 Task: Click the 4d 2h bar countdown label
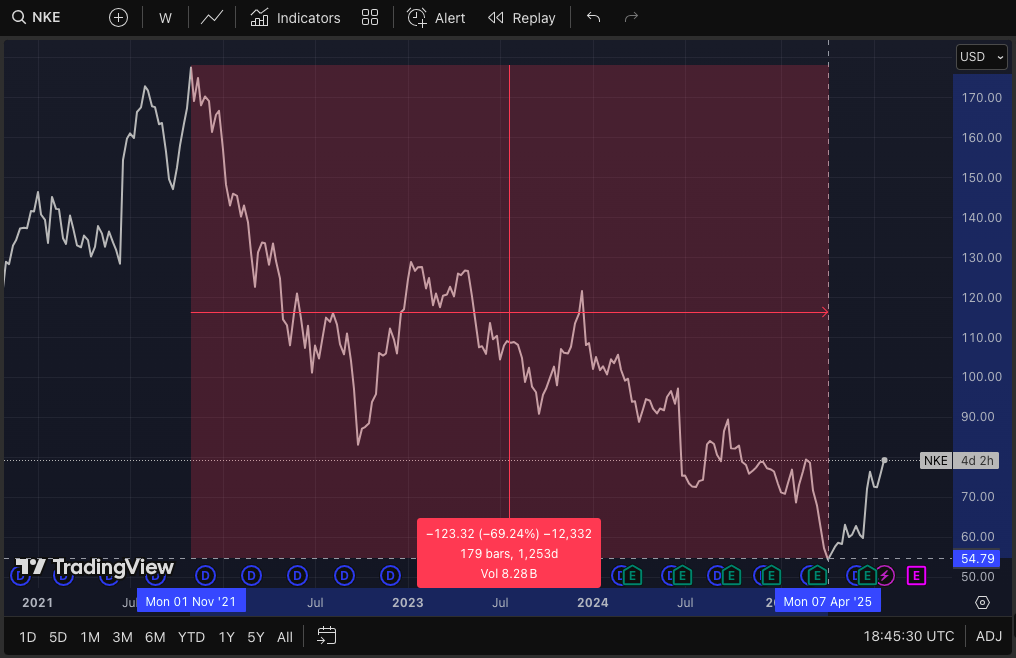click(976, 461)
